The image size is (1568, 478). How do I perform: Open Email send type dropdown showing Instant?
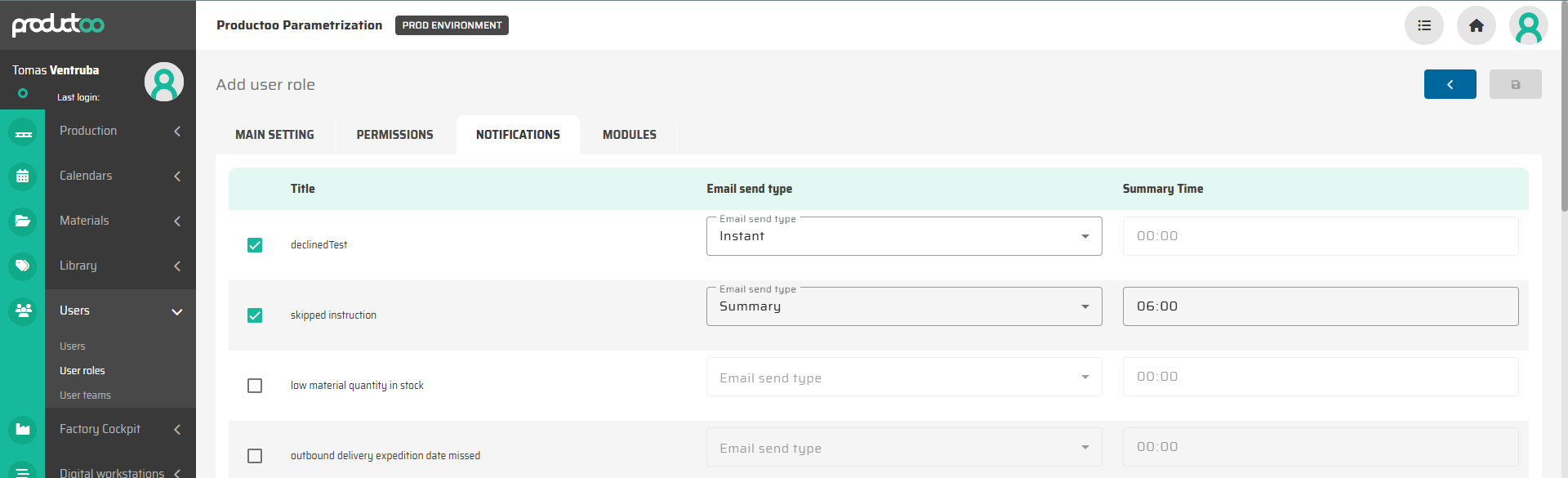(903, 236)
